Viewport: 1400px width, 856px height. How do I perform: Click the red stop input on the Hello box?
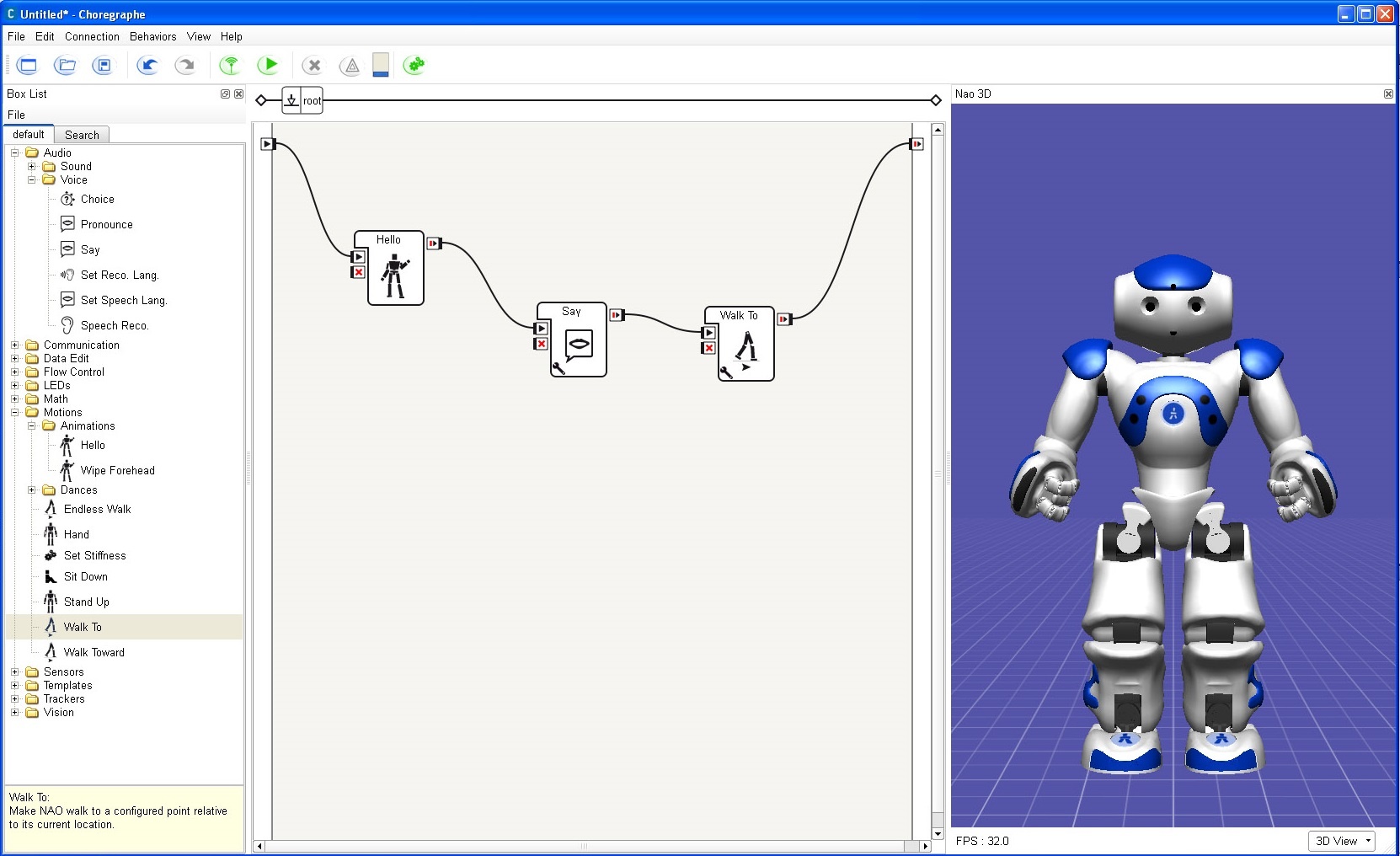(x=358, y=273)
